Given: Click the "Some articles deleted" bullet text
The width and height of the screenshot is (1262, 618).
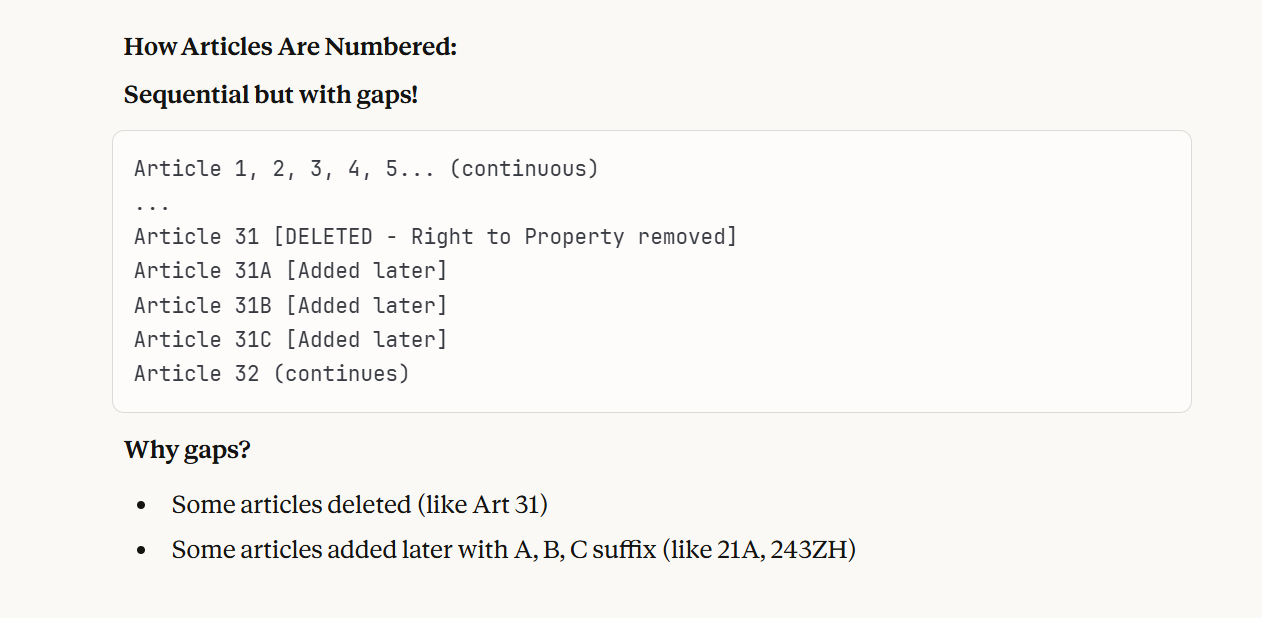Looking at the screenshot, I should click(x=291, y=505).
